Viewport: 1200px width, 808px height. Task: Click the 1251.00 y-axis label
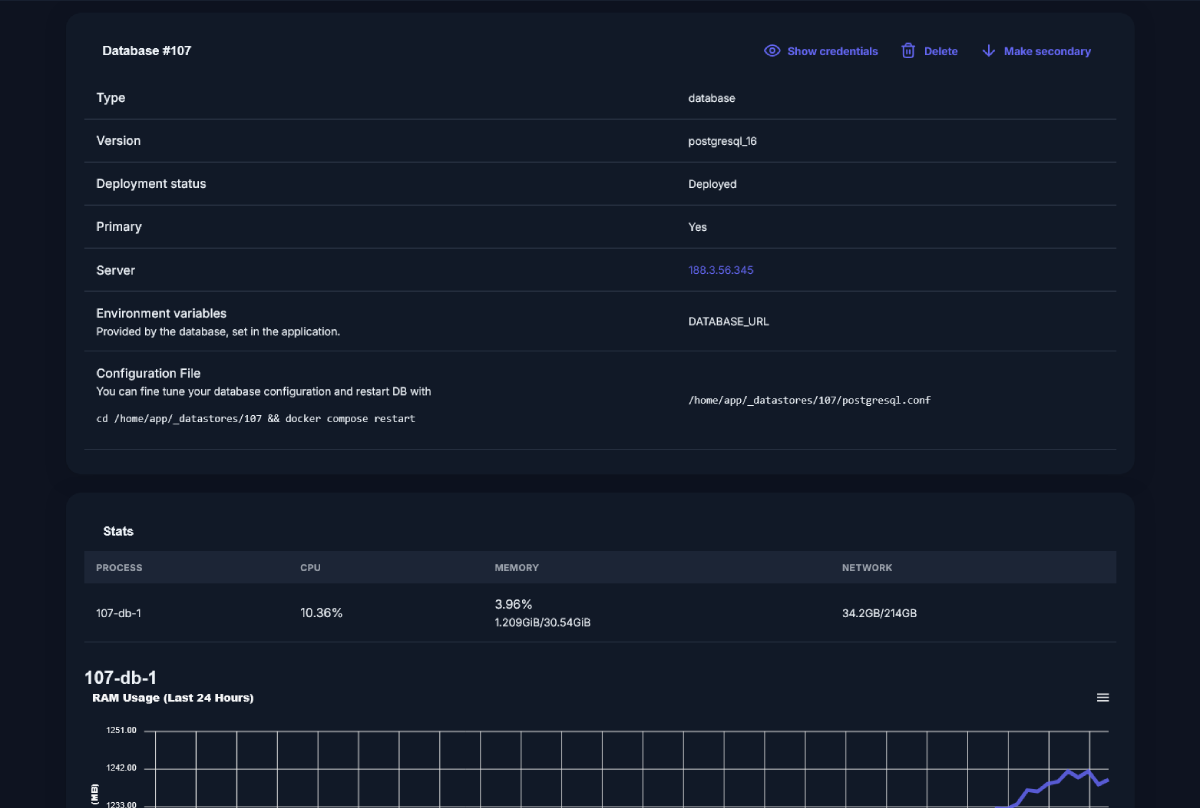tap(122, 731)
